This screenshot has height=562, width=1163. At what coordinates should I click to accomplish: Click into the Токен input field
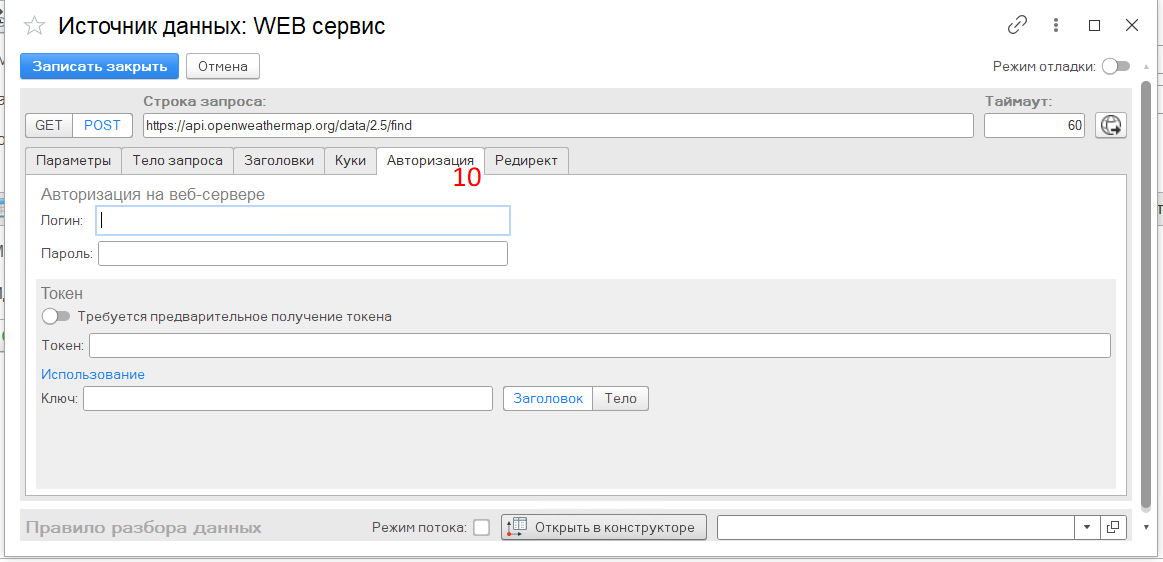pos(599,346)
